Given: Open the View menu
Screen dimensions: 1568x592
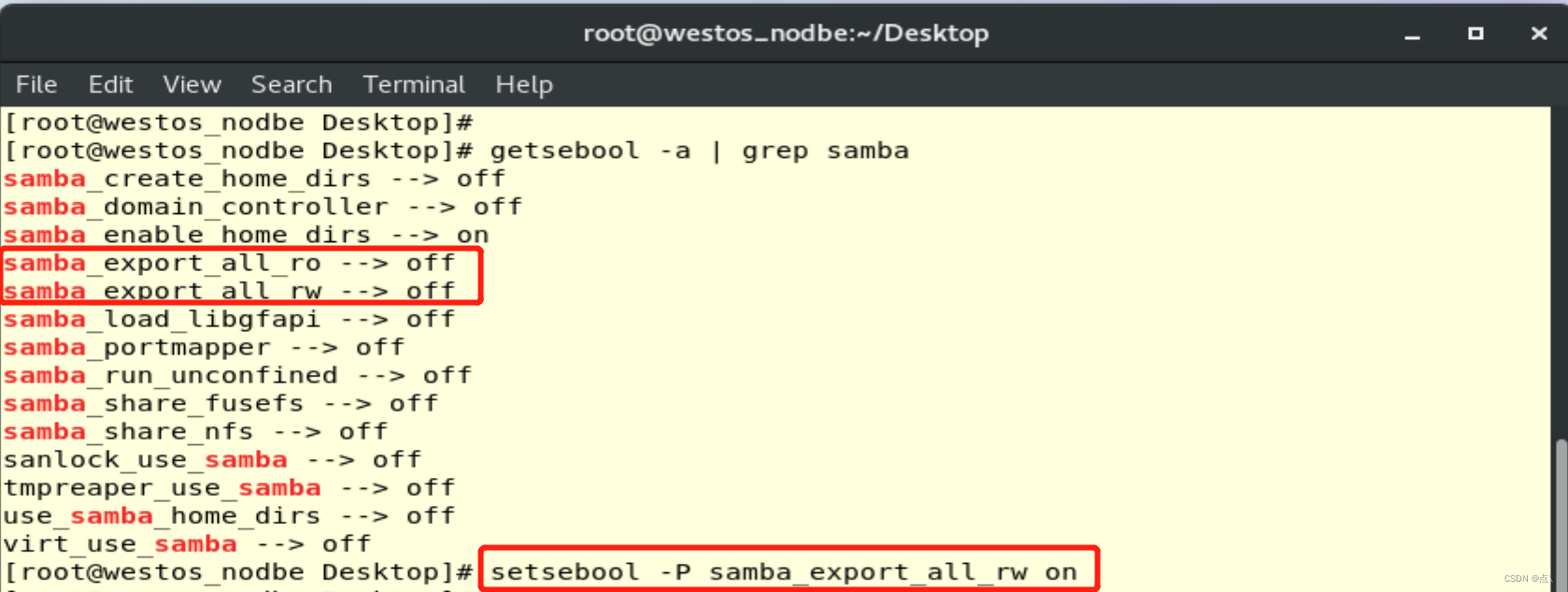Looking at the screenshot, I should click(191, 84).
